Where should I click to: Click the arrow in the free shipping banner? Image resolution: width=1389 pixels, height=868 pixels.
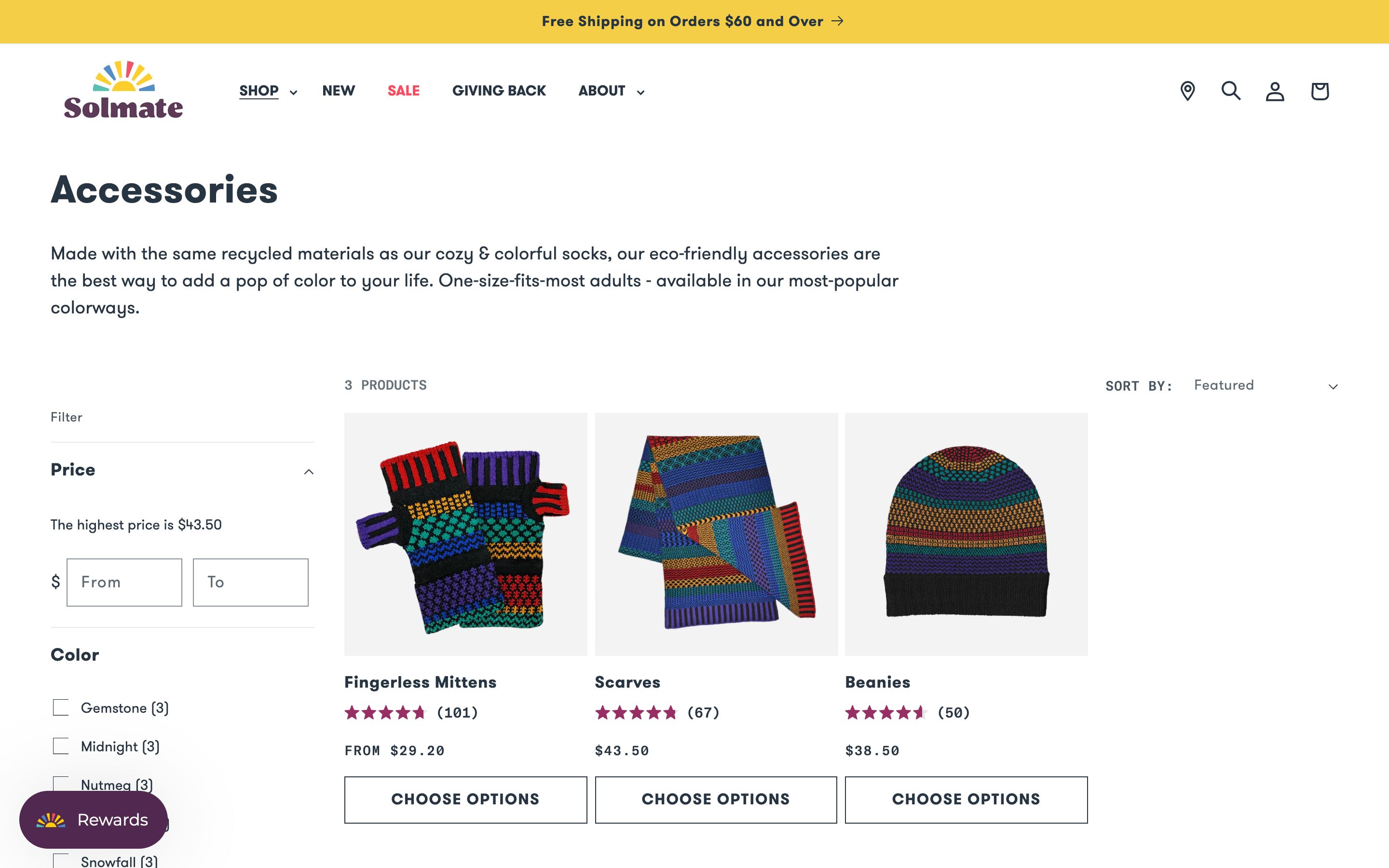click(839, 21)
